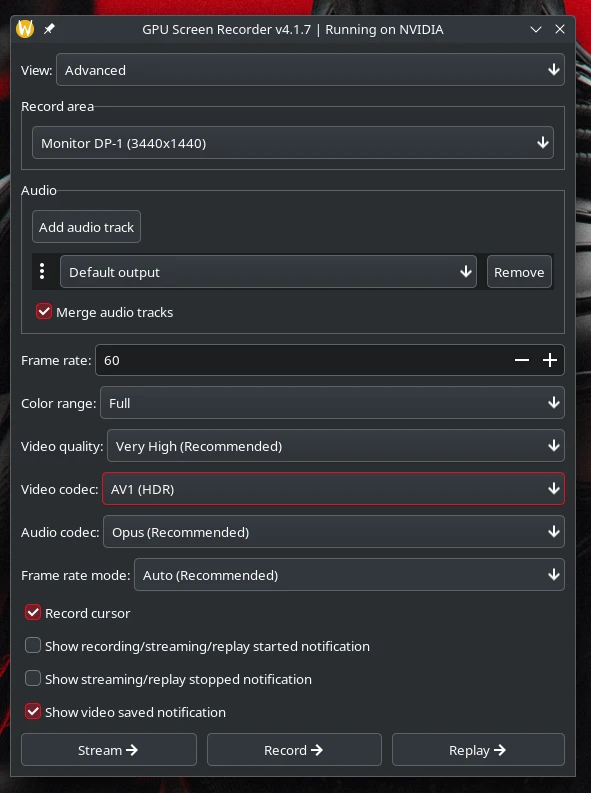Uncheck the Record cursor option
The height and width of the screenshot is (793, 591).
pos(33,612)
